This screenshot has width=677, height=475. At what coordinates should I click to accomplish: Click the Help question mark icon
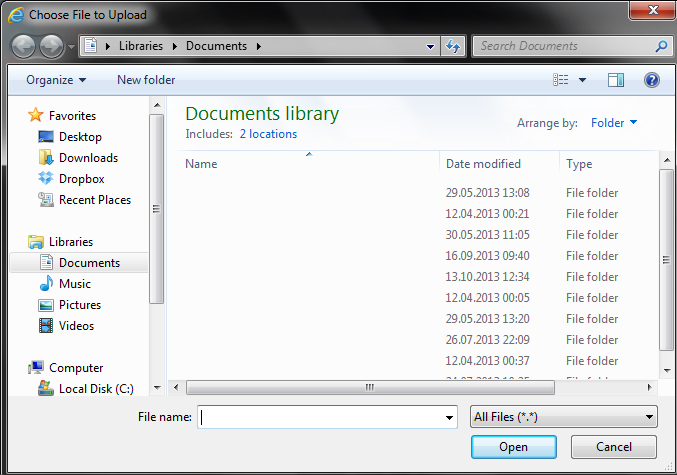coord(651,80)
